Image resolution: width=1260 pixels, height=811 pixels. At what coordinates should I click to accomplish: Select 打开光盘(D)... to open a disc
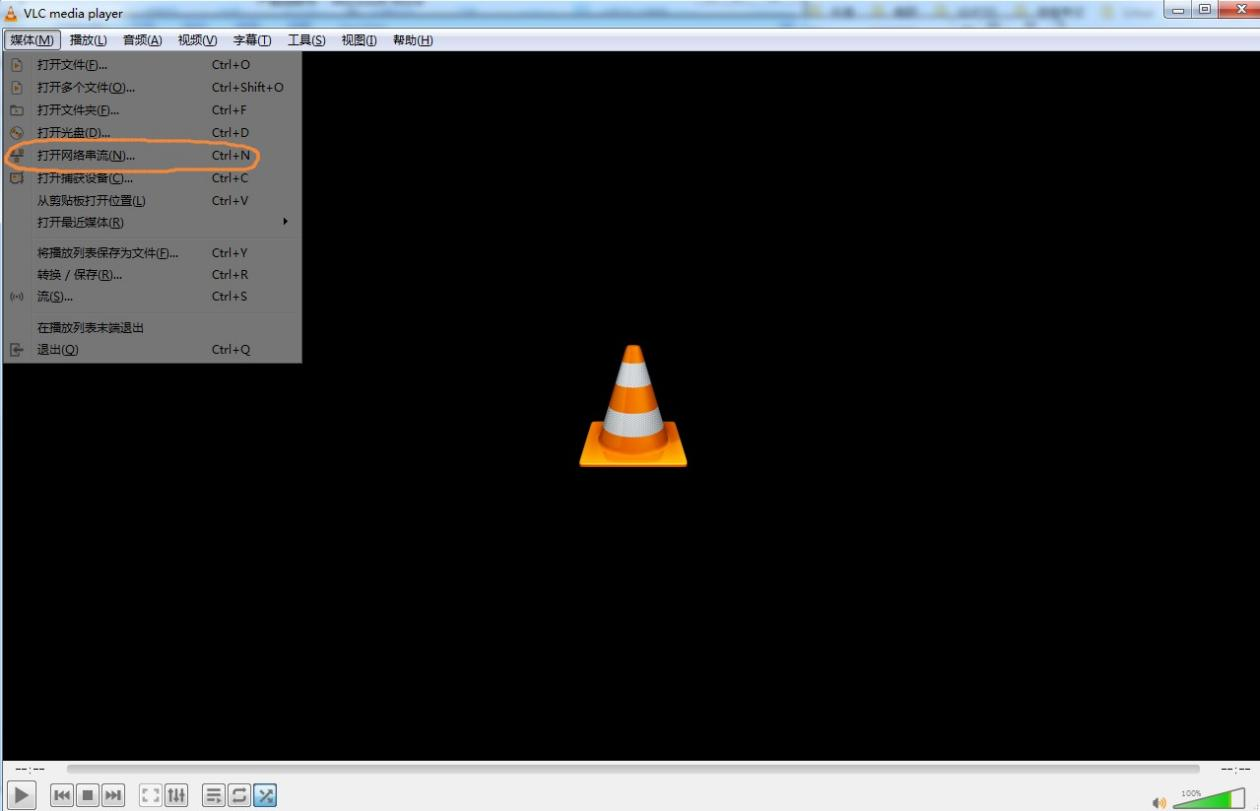click(x=152, y=132)
